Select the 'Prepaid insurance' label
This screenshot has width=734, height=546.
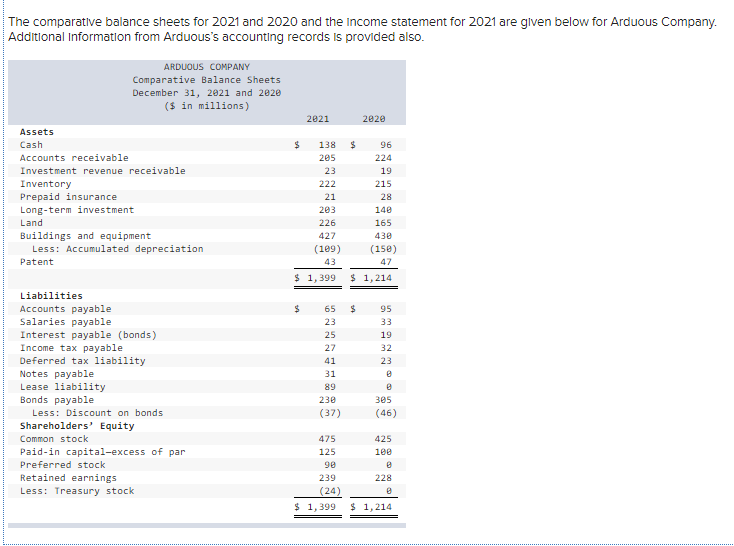coord(68,197)
